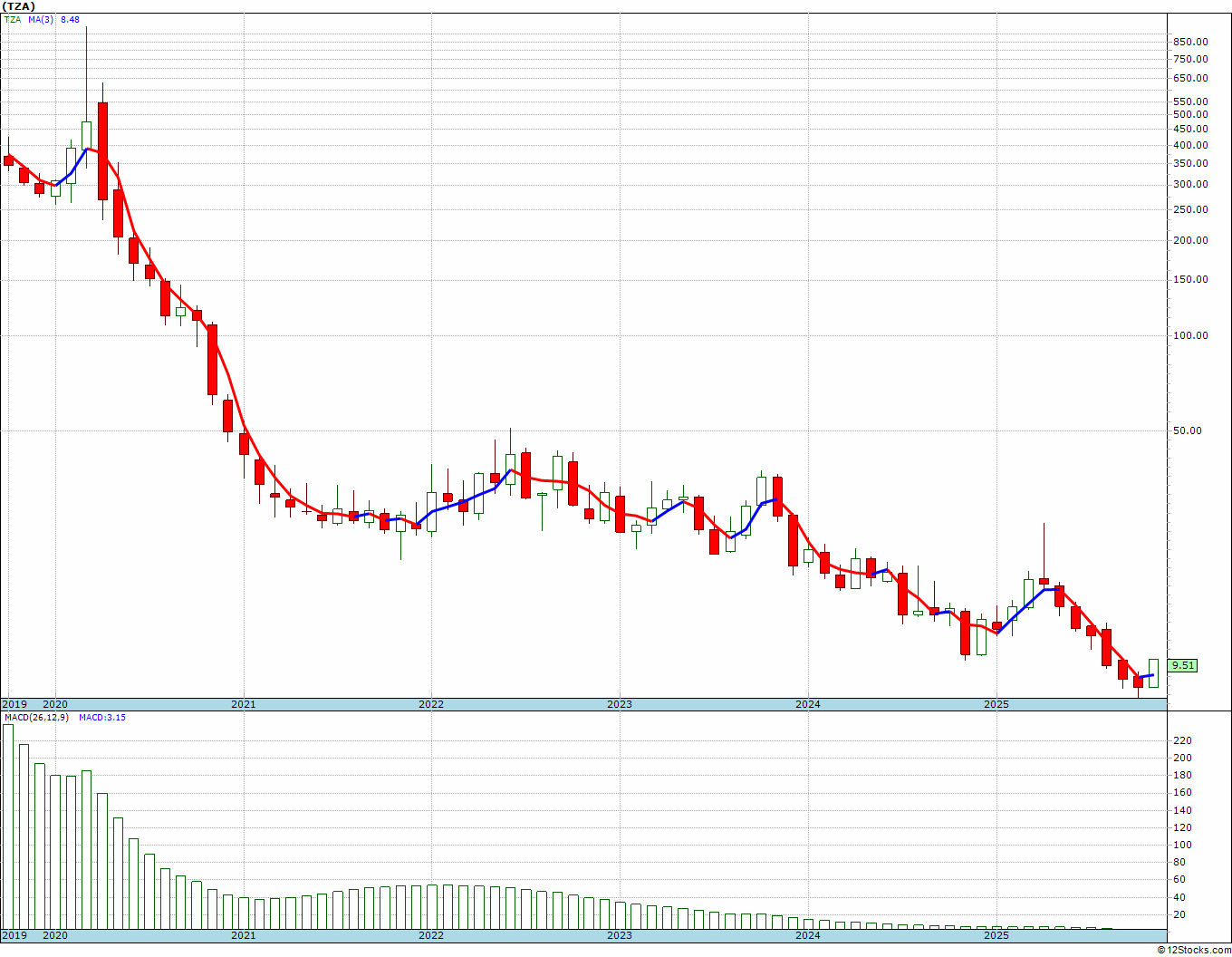Click the 40 MACD axis label
The image size is (1232, 957).
(1181, 897)
